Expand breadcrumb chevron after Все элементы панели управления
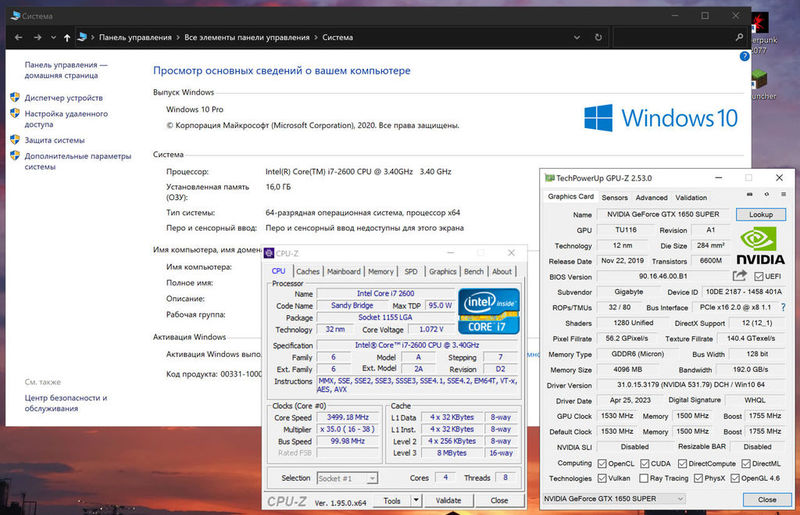Viewport: 800px width, 515px height. [316, 37]
